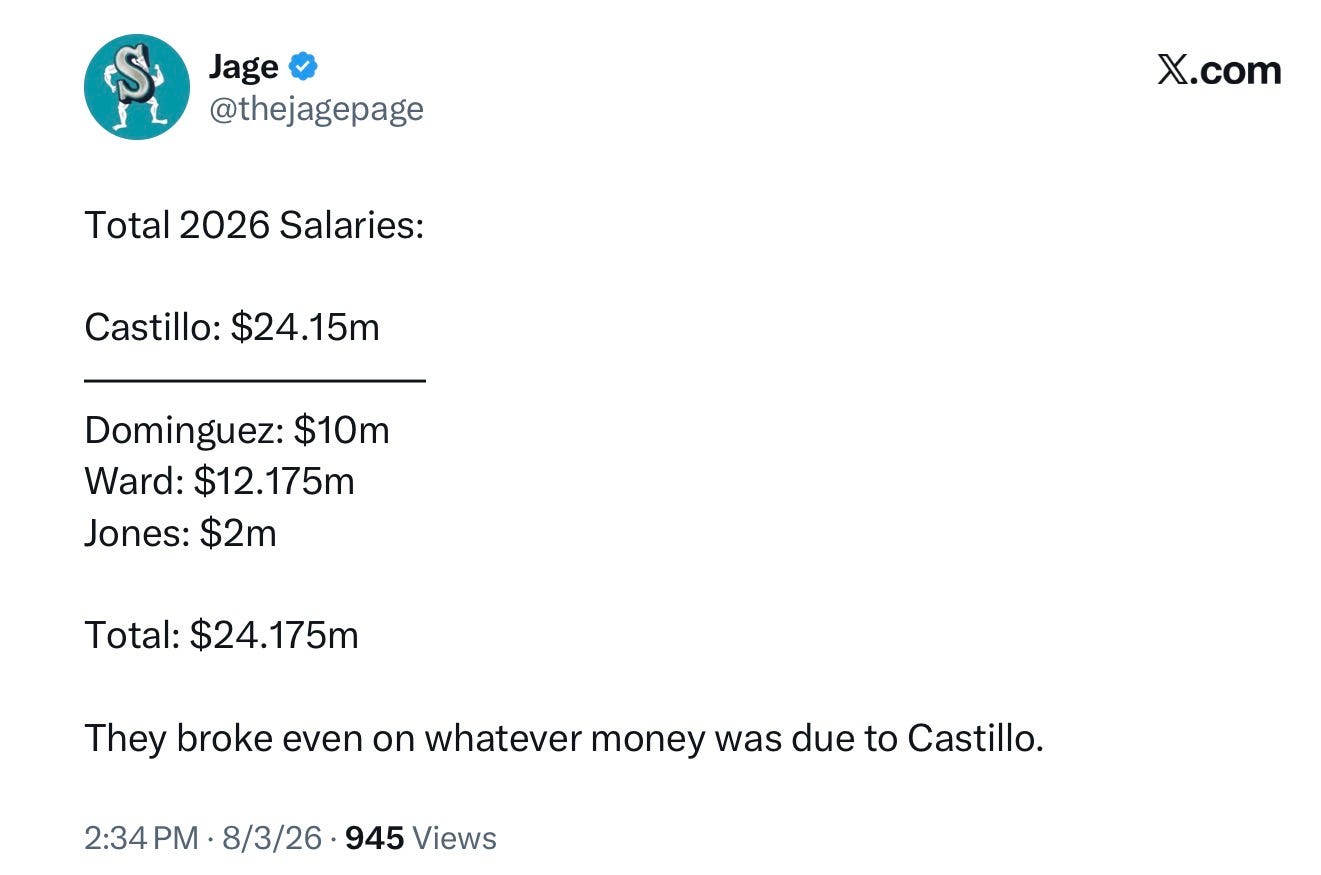Open the Jage display name
The image size is (1321, 875).
(243, 67)
